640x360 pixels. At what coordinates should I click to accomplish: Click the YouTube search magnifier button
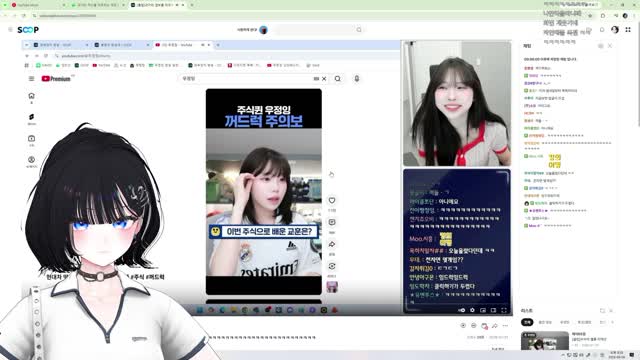click(x=338, y=78)
